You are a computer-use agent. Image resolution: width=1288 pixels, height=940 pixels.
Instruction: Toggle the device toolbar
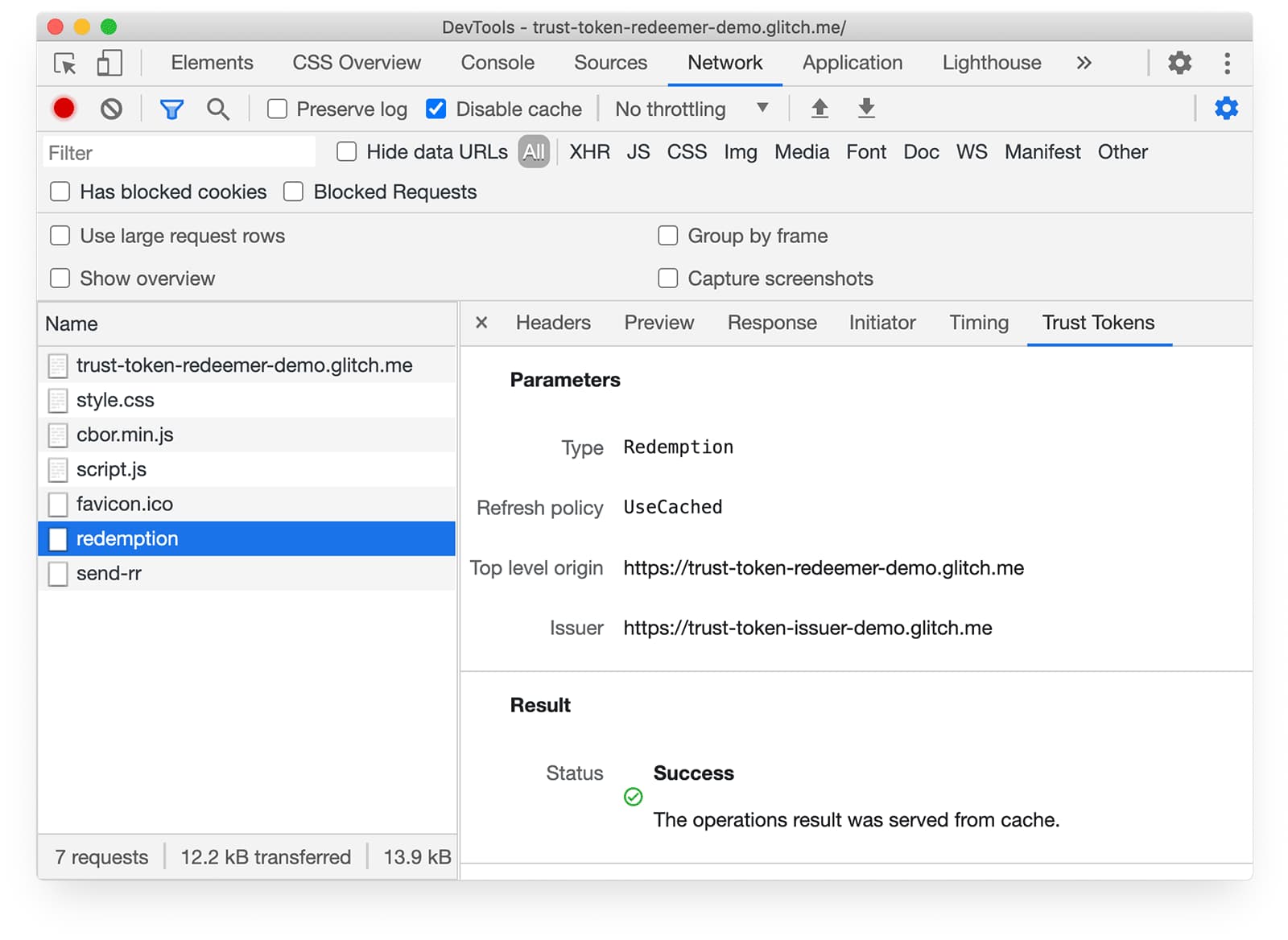[109, 63]
